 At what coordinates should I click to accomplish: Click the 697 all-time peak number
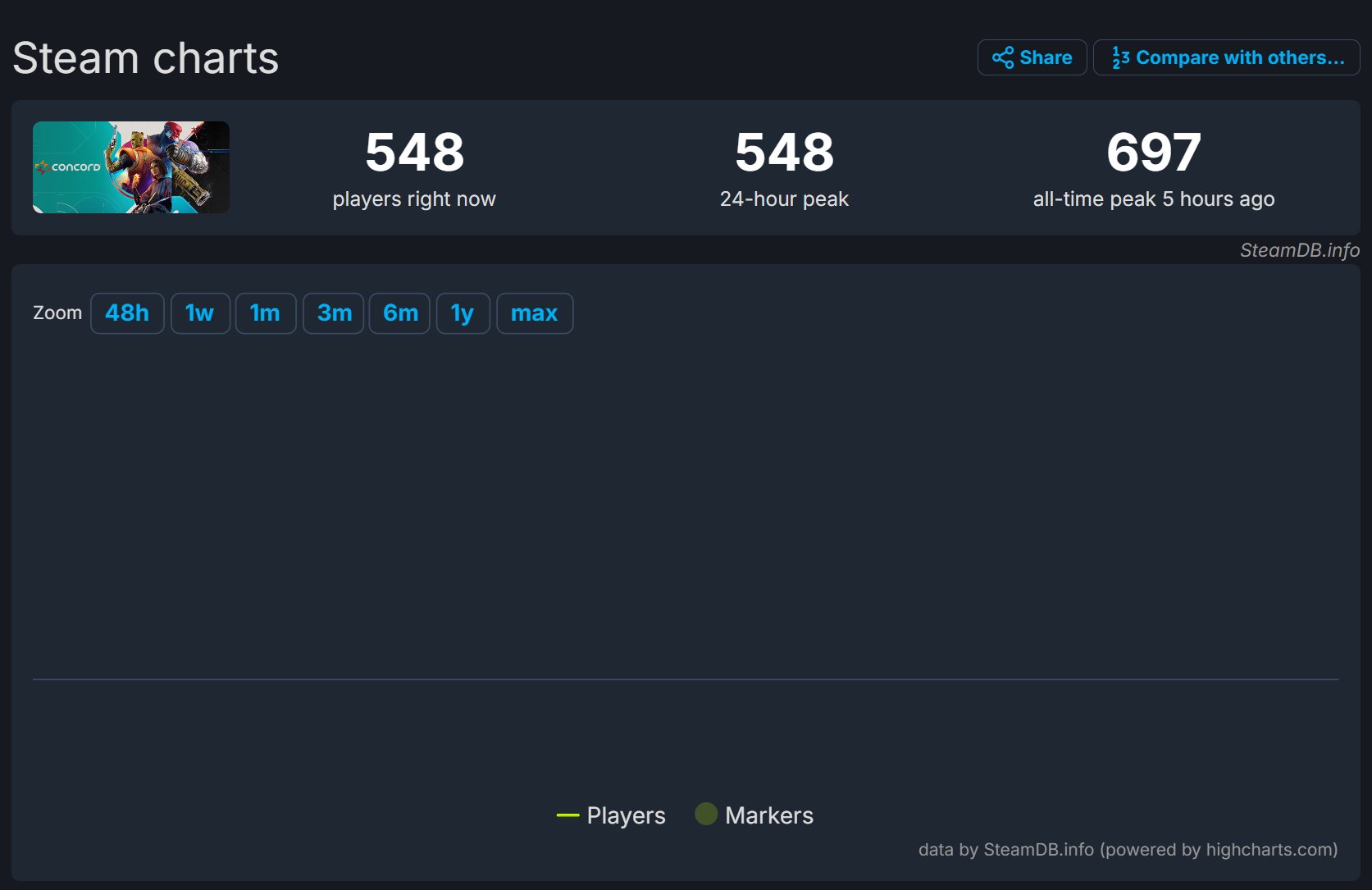tap(1154, 153)
